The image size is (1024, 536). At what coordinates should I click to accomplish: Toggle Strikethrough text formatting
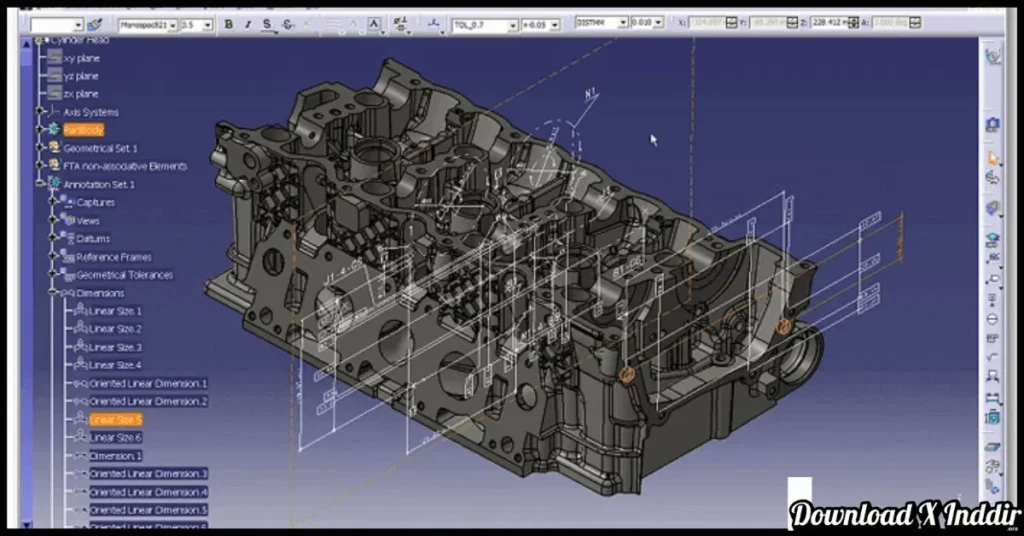(288, 24)
